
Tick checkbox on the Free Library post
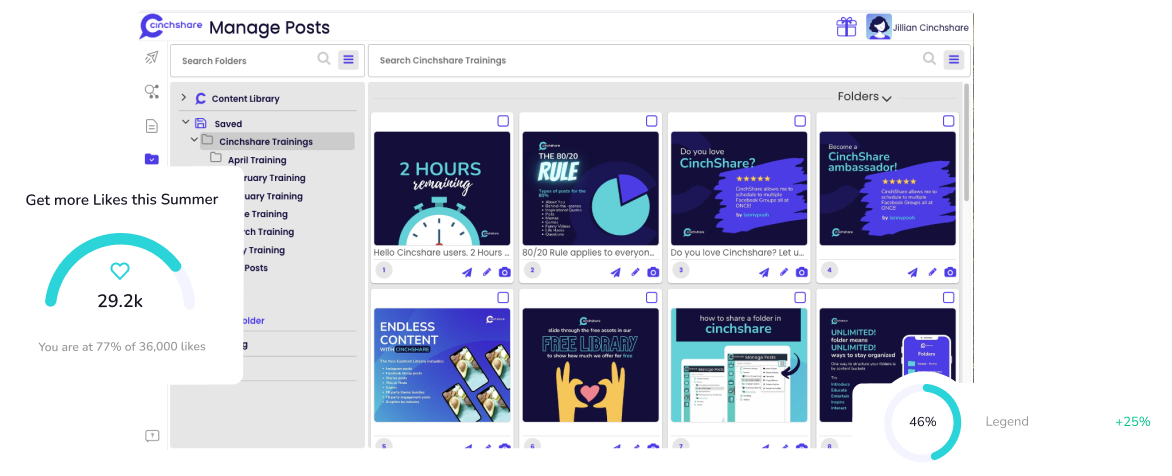click(x=652, y=297)
